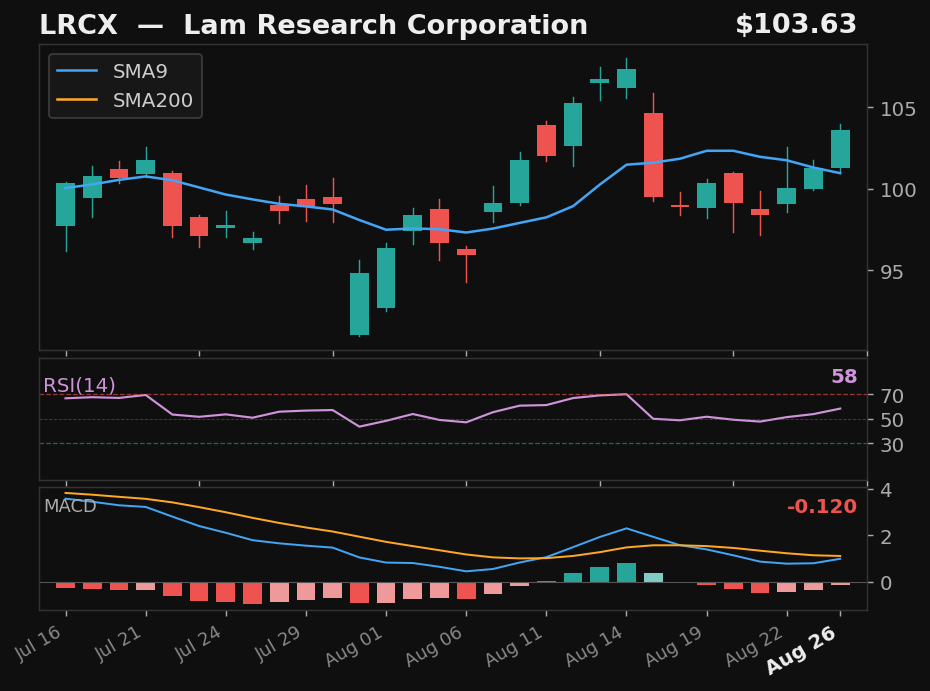Select the SMA200 legend label

pos(152,100)
